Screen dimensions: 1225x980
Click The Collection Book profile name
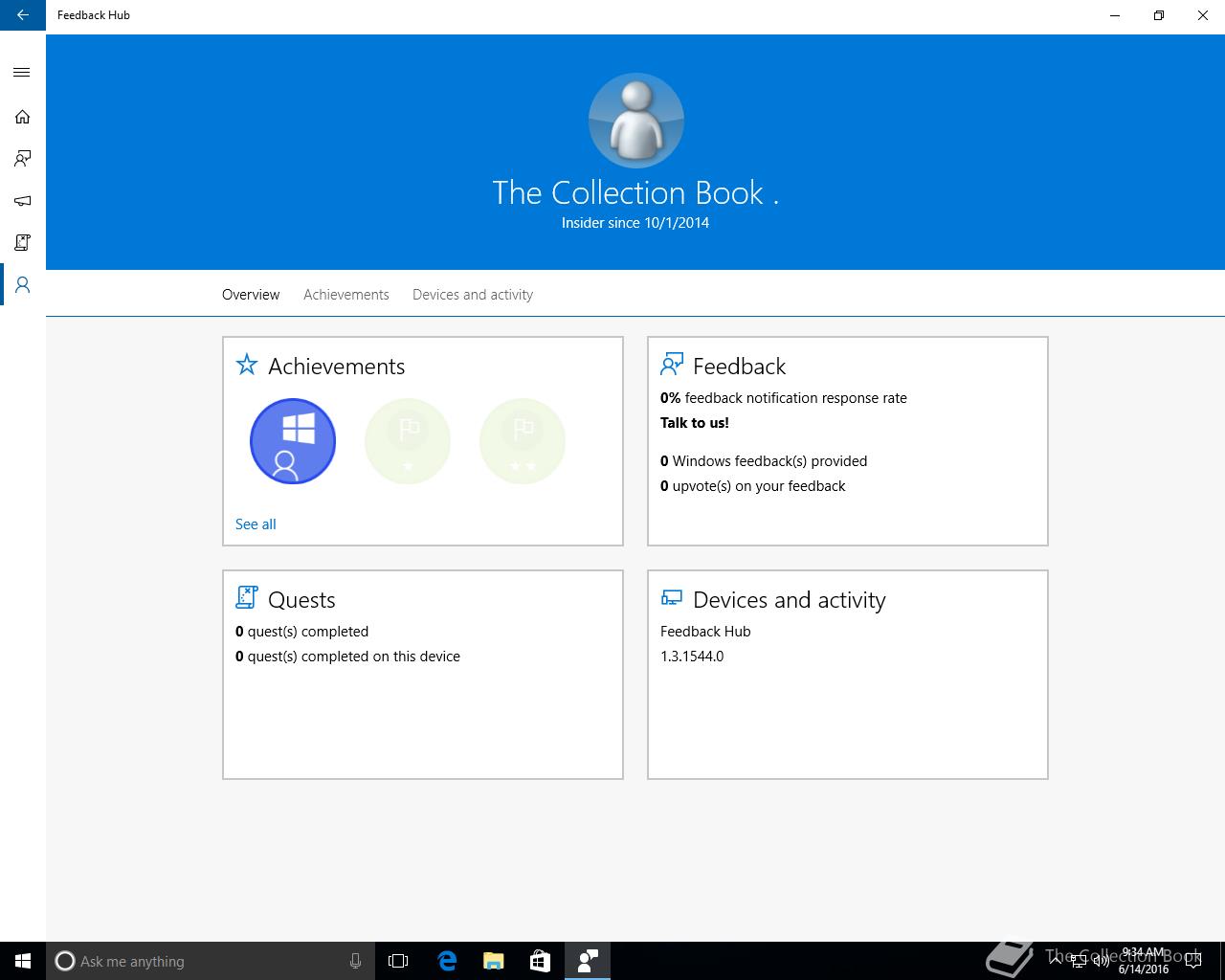pos(635,192)
